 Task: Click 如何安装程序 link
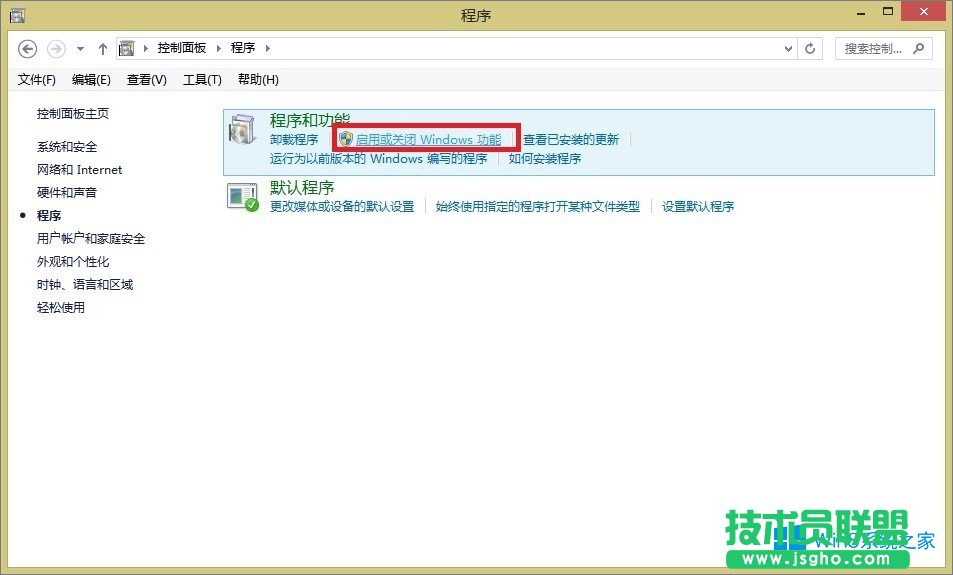click(x=545, y=159)
